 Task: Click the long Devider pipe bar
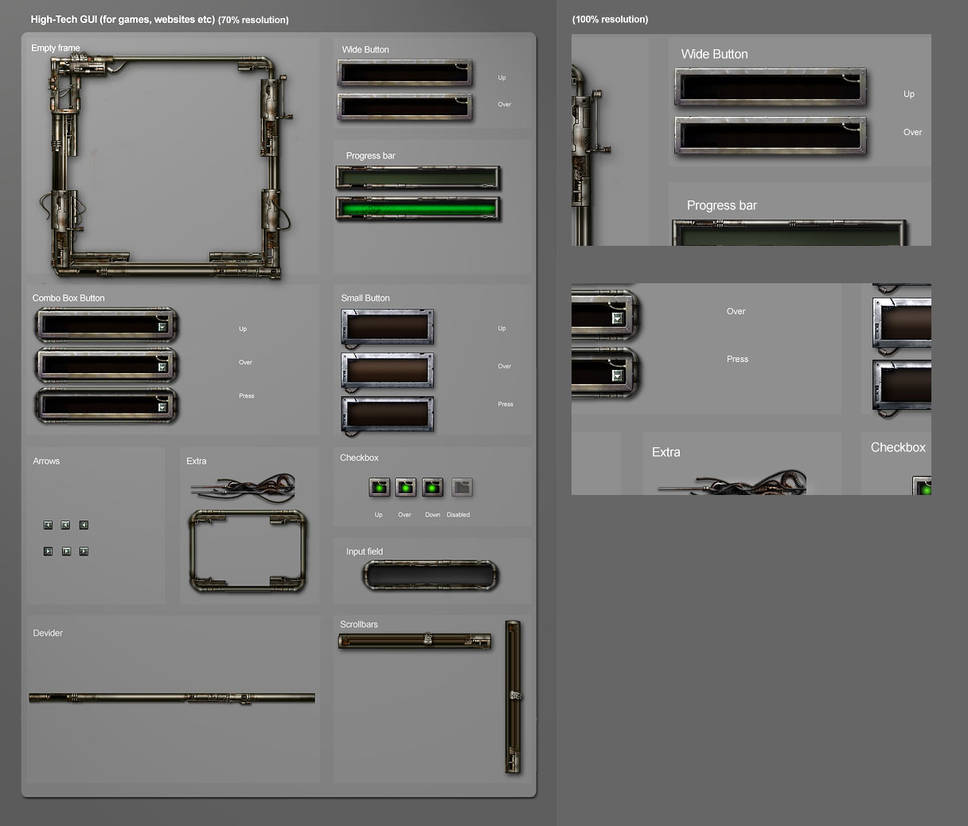click(172, 698)
